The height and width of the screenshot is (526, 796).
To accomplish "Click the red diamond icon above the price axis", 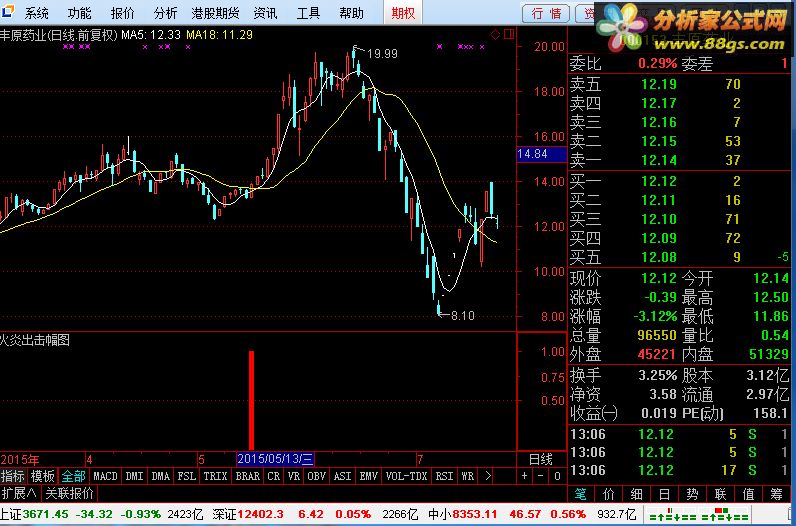I will pyautogui.click(x=495, y=35).
